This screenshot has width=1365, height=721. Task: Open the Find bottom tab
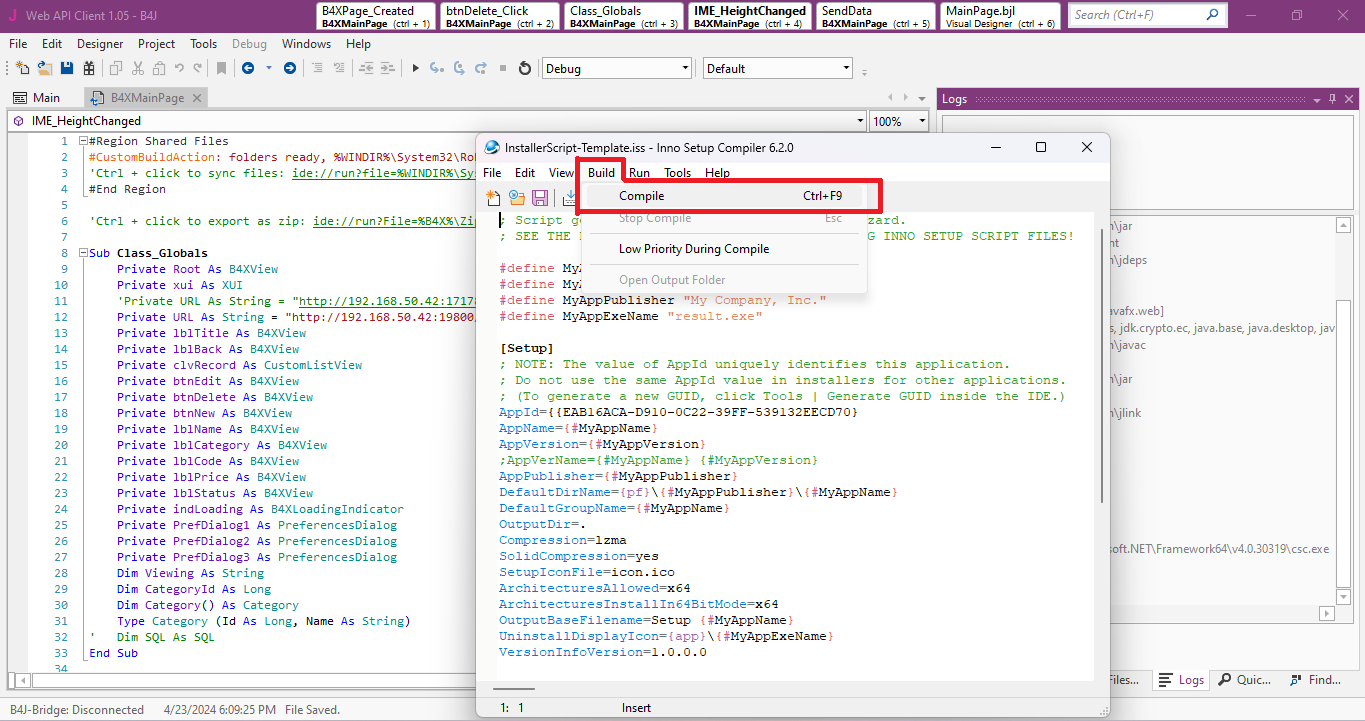point(1314,680)
